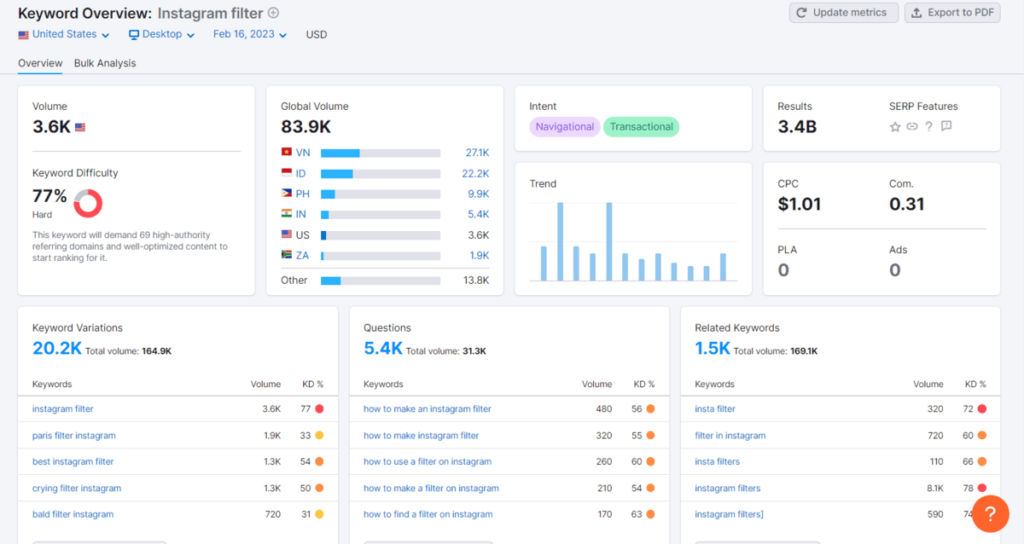Open the insta filters related keyword
Screen dimensions: 1024x544
pyautogui.click(x=717, y=462)
